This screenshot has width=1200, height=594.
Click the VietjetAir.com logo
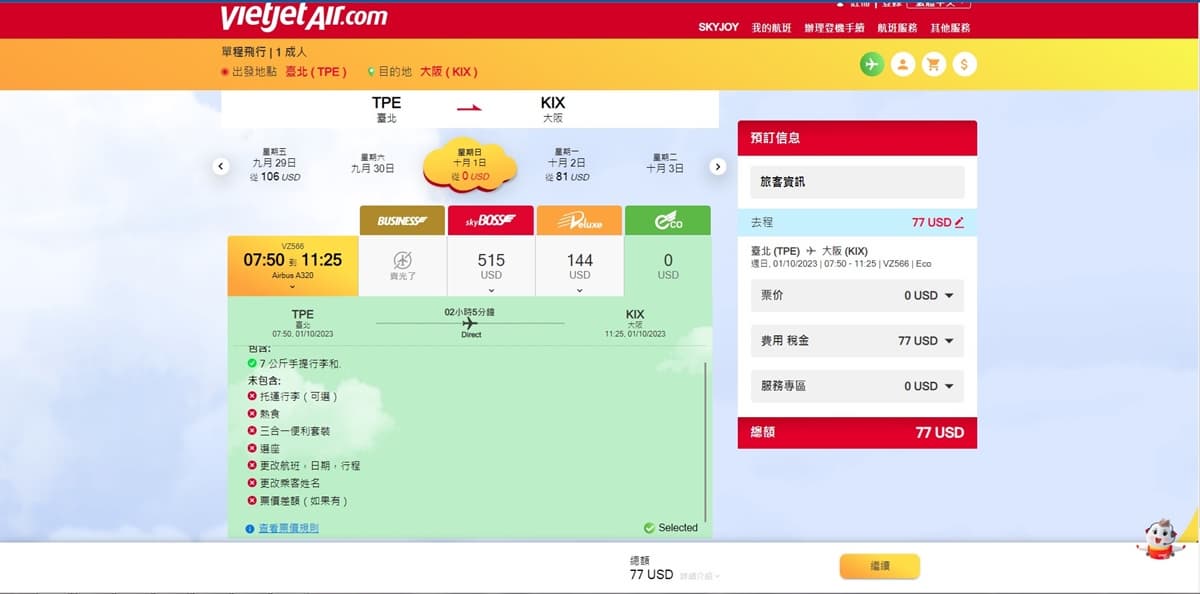coord(303,17)
